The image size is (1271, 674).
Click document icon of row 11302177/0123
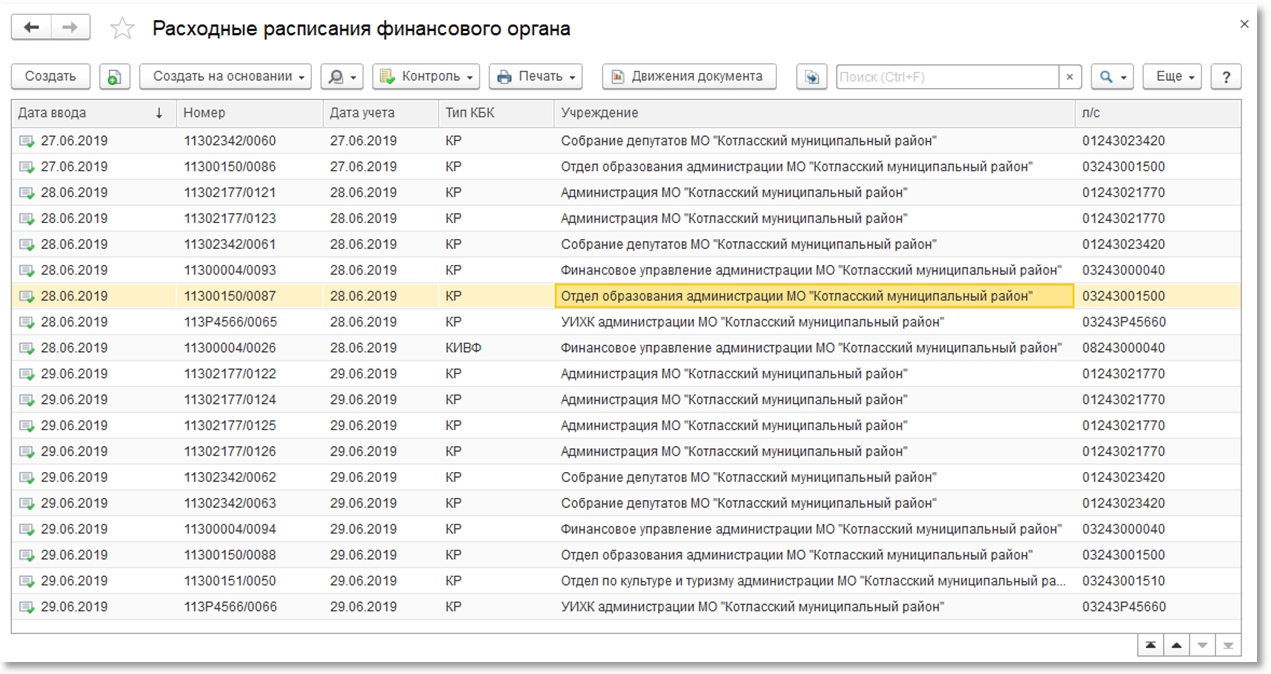point(27,219)
